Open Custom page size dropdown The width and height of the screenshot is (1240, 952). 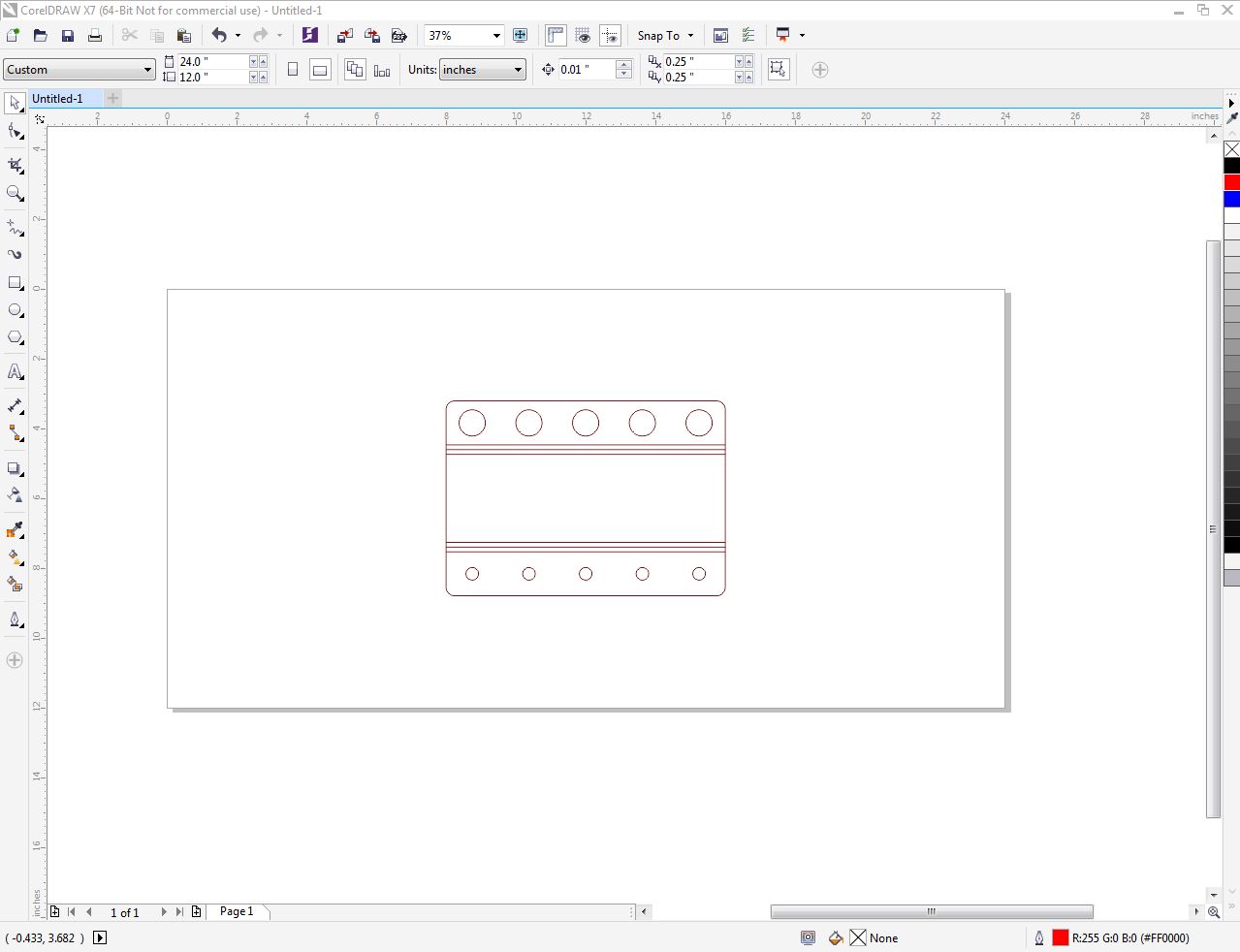(79, 70)
